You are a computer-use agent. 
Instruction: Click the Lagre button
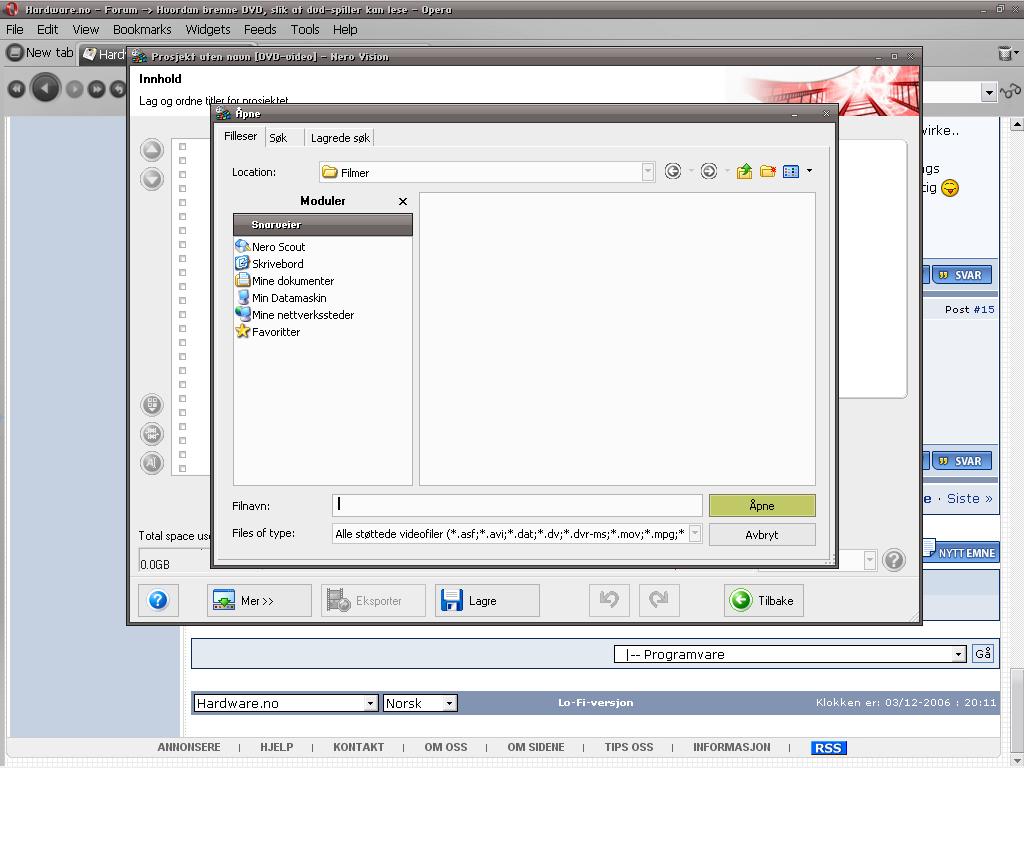(x=487, y=600)
